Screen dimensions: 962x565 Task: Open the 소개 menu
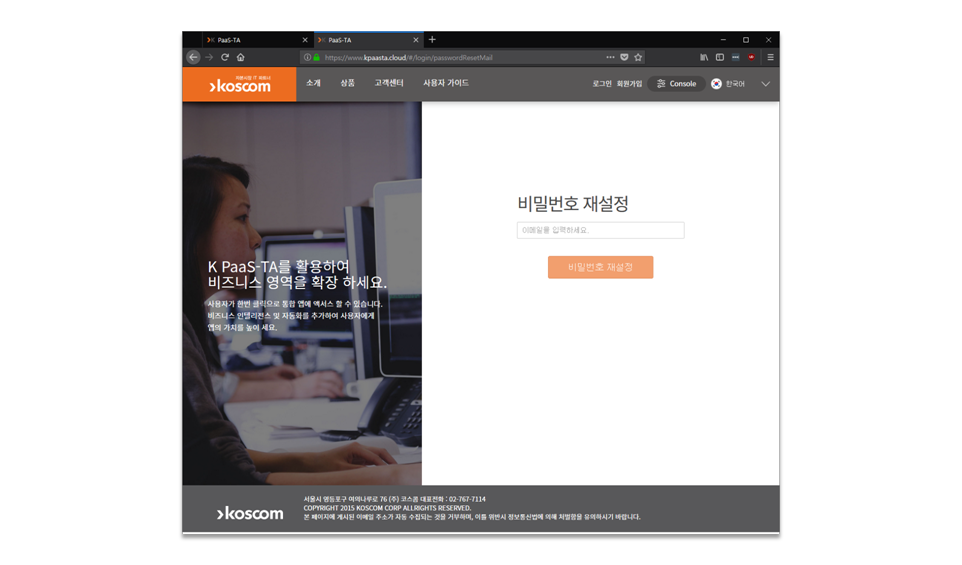tap(313, 83)
